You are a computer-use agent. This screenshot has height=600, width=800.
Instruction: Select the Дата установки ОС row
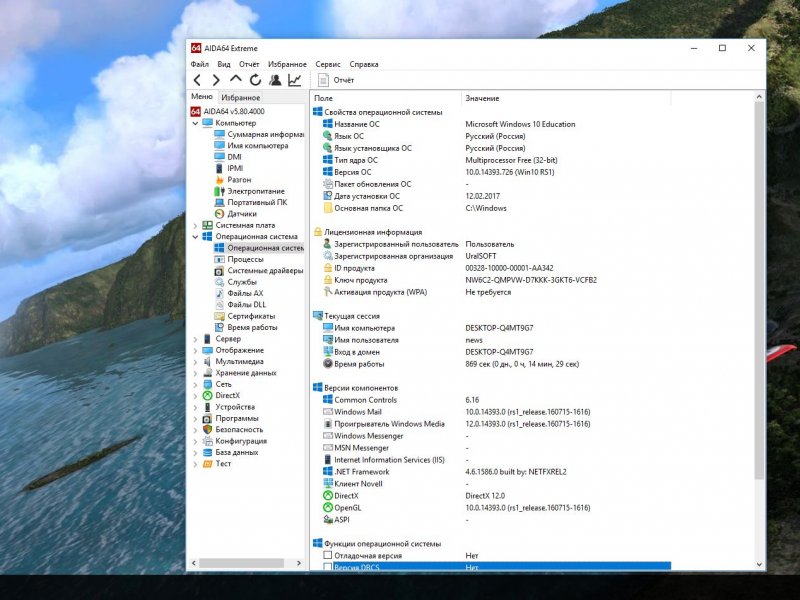pos(491,196)
